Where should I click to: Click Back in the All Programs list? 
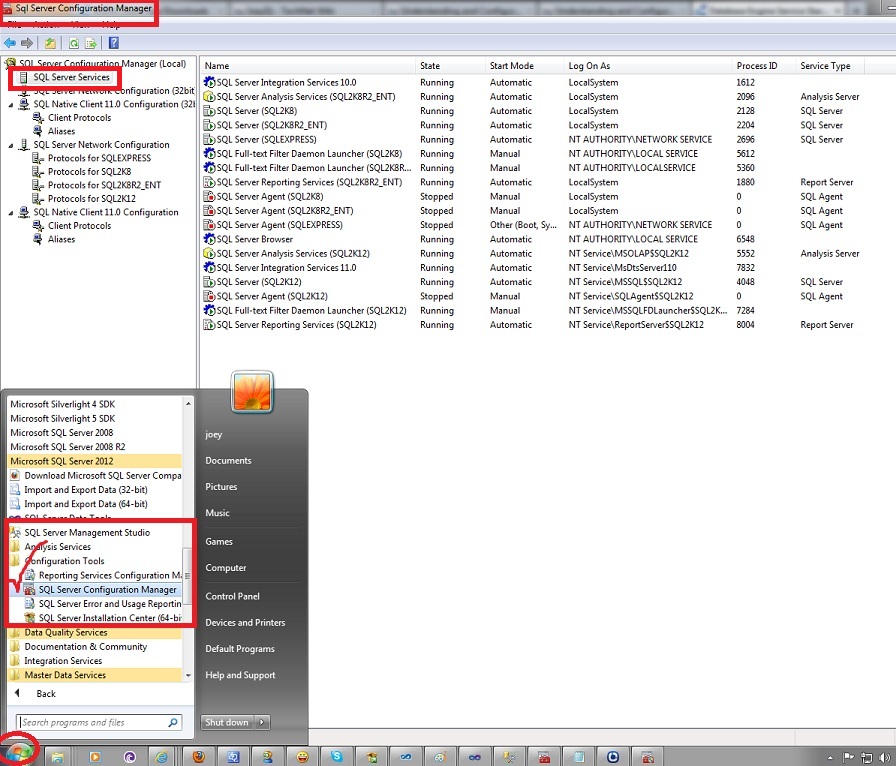[x=46, y=693]
